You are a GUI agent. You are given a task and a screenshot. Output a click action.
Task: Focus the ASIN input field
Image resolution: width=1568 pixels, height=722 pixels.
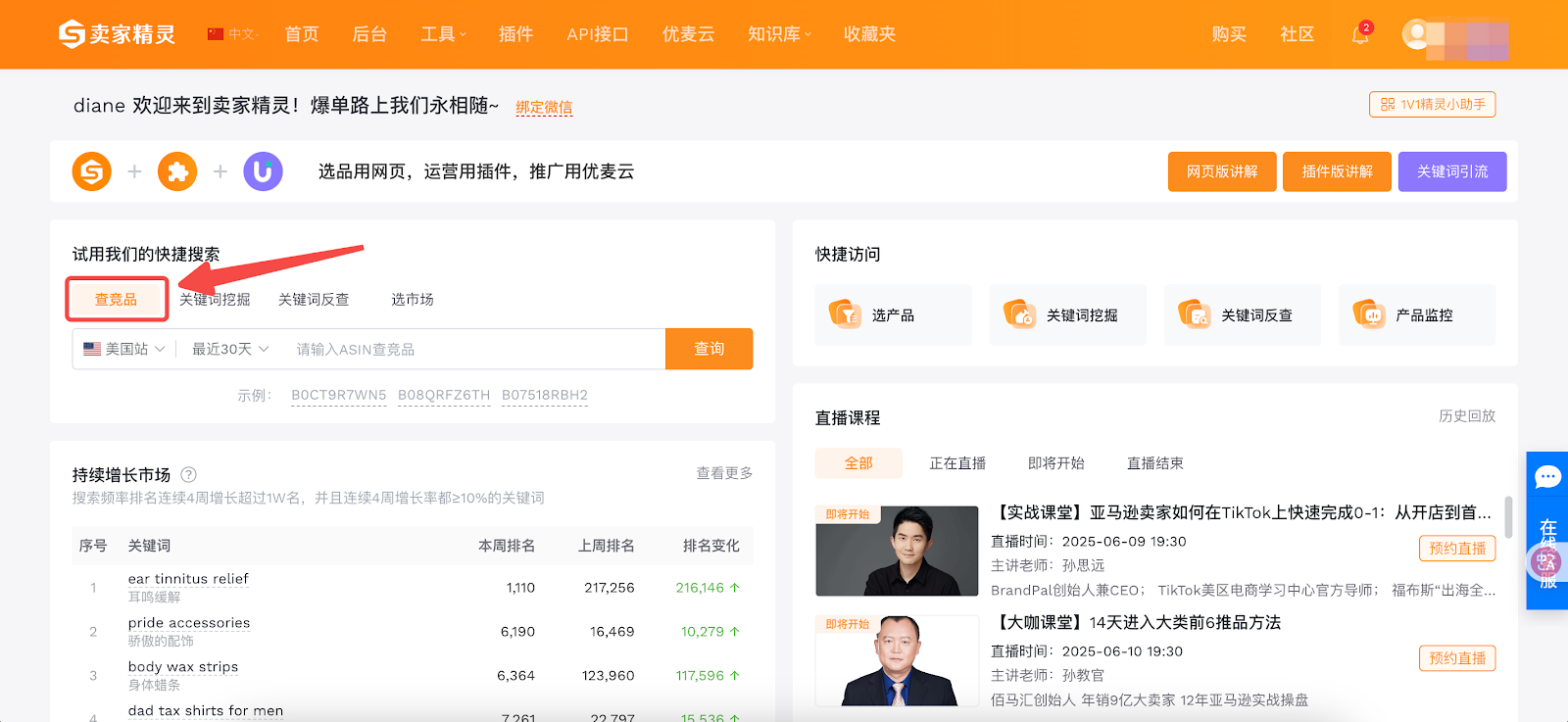[x=475, y=349]
